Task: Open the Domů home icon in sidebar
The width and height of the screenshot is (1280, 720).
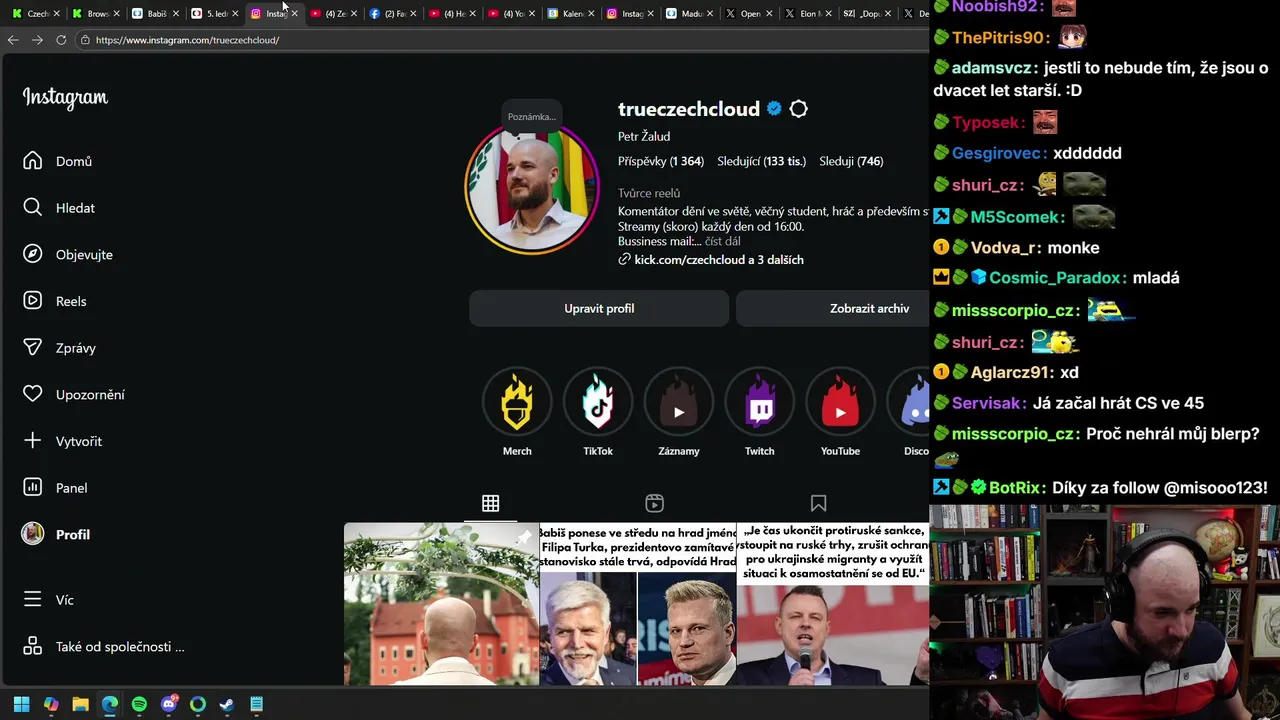Action: [x=33, y=161]
